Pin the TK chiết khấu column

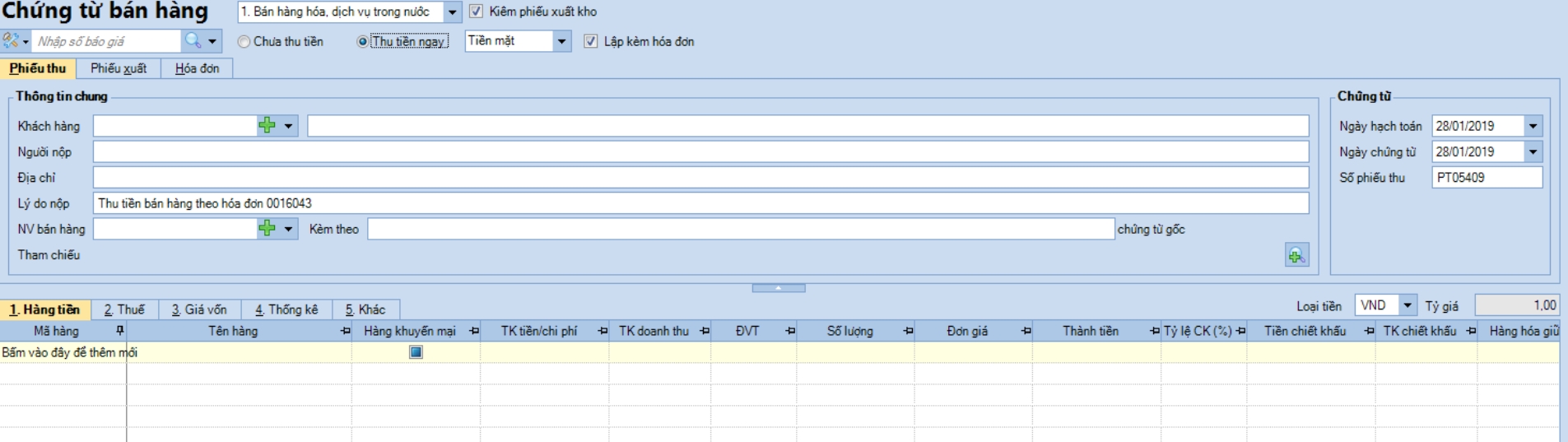[x=1471, y=331]
